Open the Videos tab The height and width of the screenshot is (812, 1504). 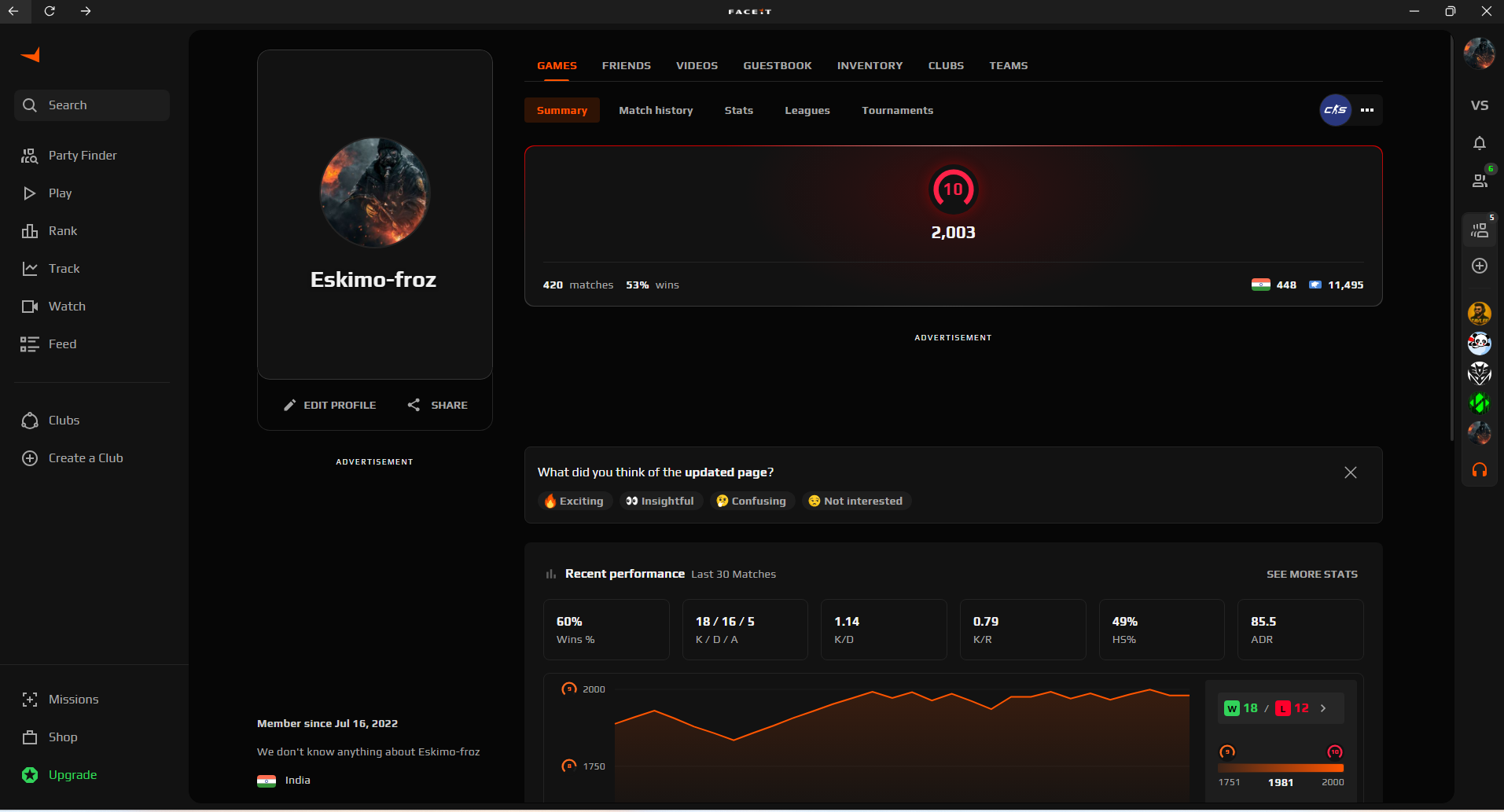[x=697, y=66]
